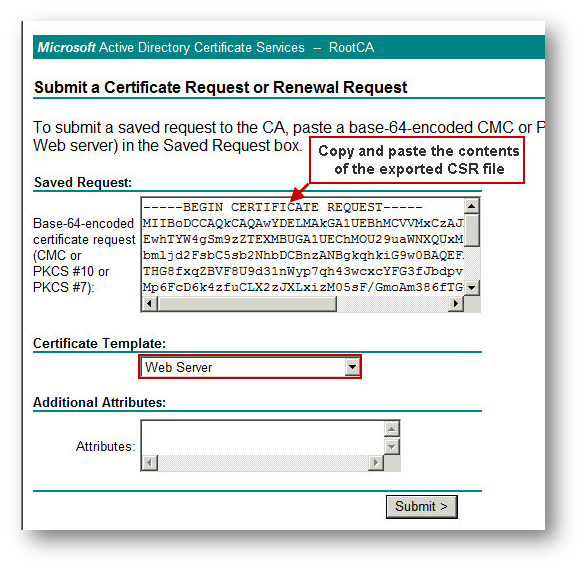Click the Saved Request scroll up arrow

(x=472, y=206)
